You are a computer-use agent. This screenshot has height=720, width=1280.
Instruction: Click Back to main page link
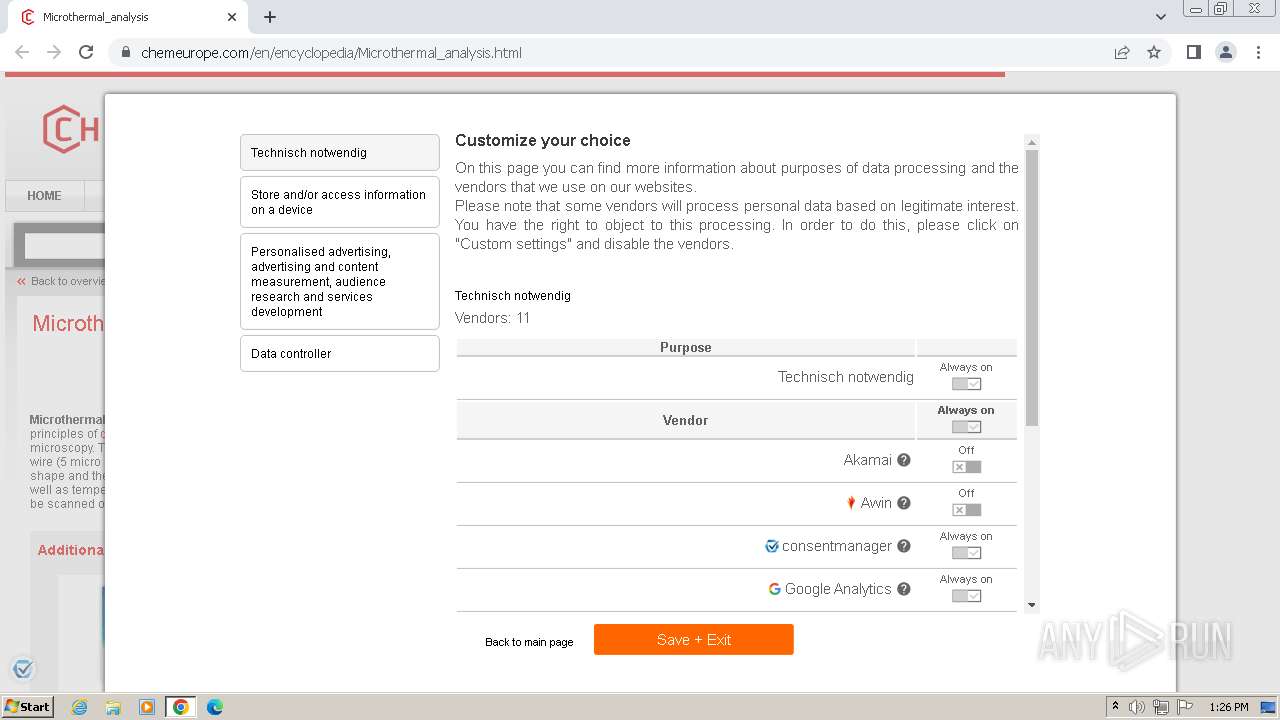tap(529, 642)
